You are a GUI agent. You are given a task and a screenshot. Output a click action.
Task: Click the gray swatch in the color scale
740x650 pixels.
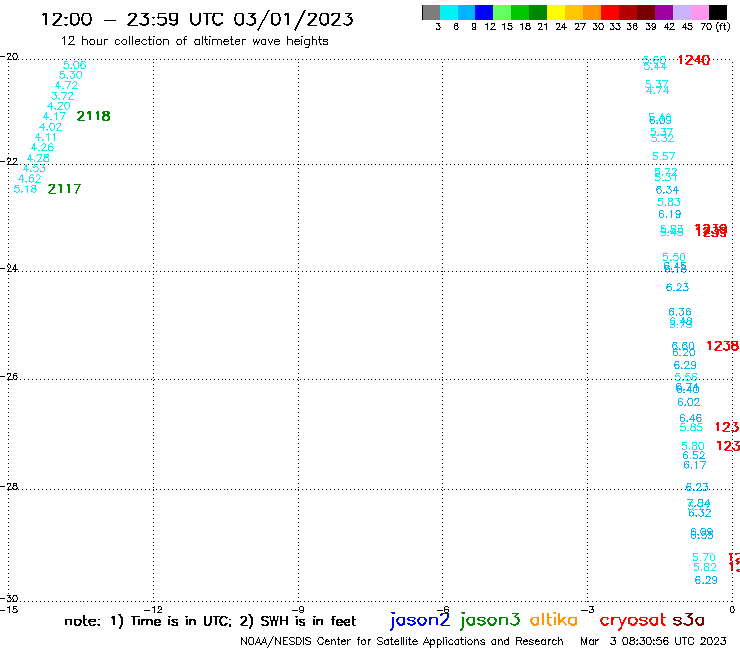click(x=431, y=12)
